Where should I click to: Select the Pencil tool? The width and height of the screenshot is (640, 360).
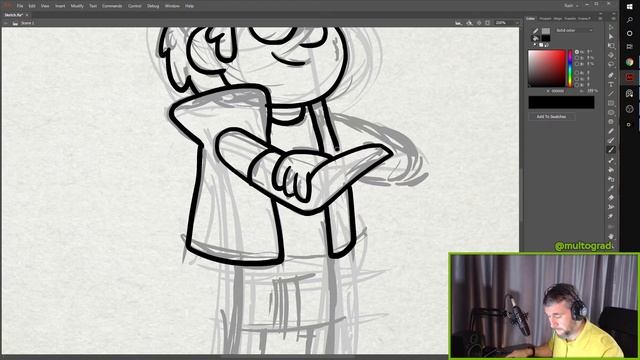coord(611,131)
